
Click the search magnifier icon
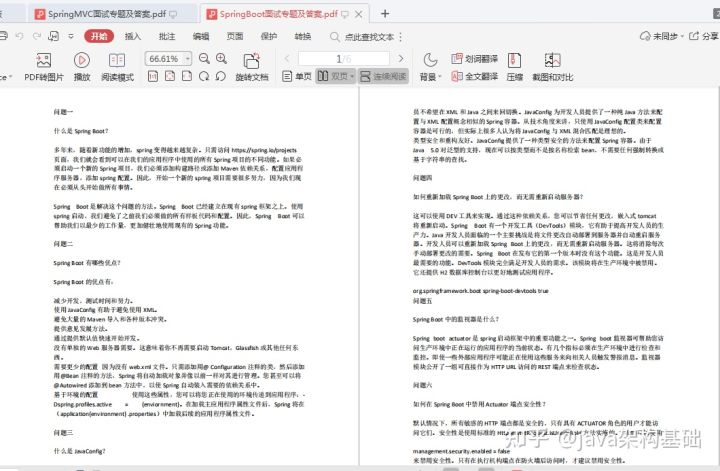coord(335,37)
